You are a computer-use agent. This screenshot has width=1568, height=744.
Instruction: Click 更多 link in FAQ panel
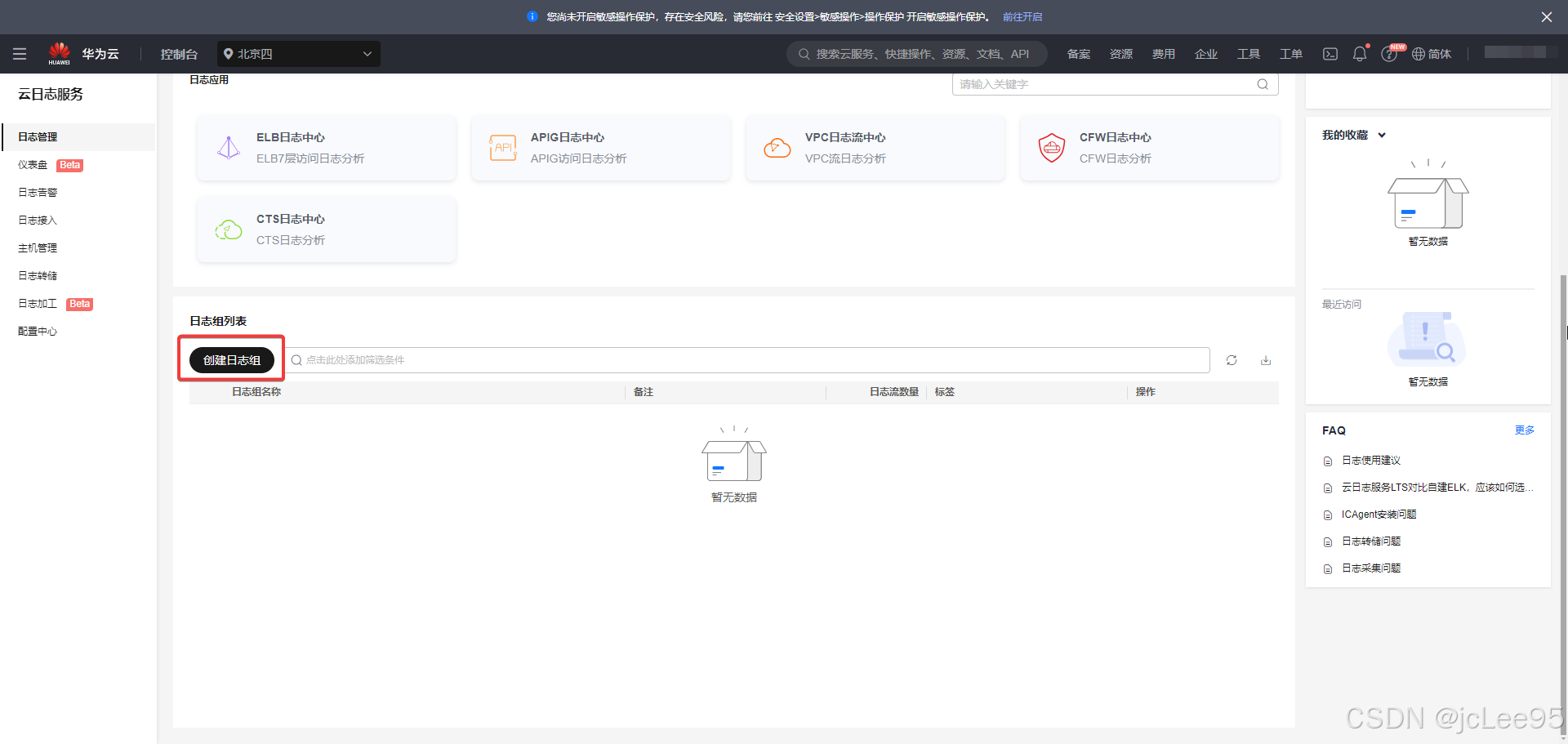pyautogui.click(x=1525, y=430)
